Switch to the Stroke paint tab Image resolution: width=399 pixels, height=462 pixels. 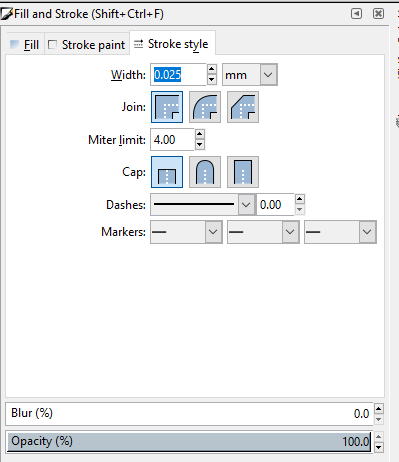[x=87, y=45]
